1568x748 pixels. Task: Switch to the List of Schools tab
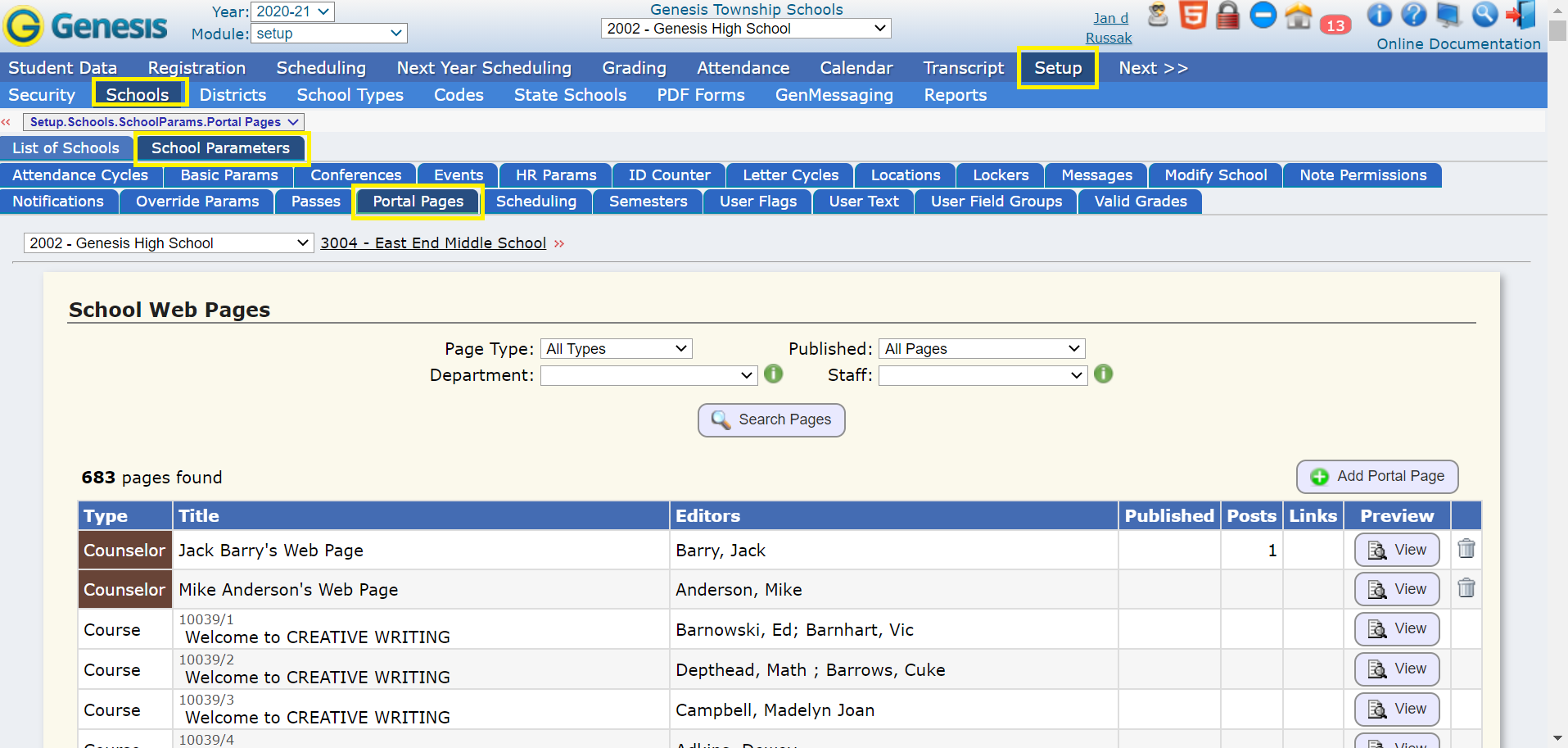click(x=66, y=148)
